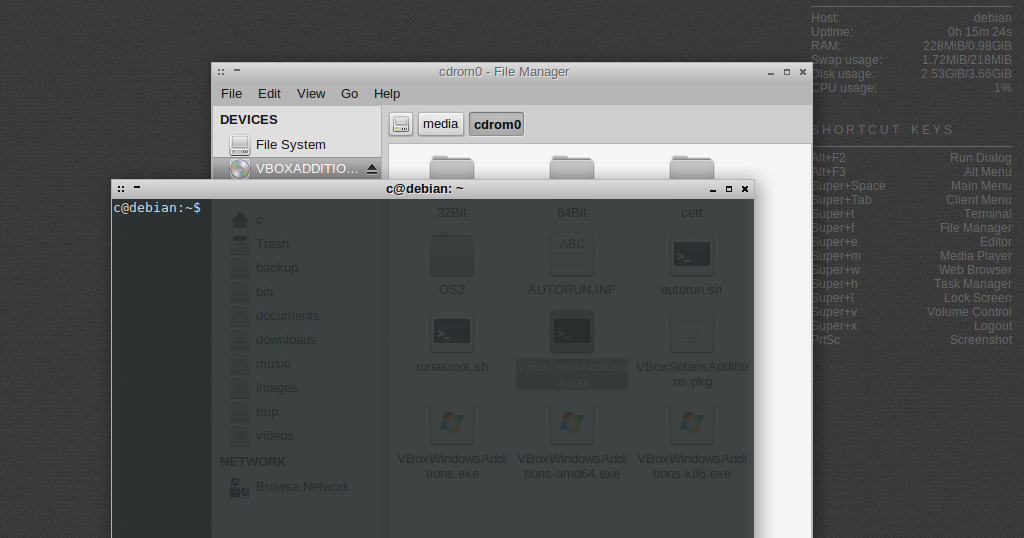Open the Go menu in File Manager
This screenshot has width=1024, height=538.
point(349,93)
